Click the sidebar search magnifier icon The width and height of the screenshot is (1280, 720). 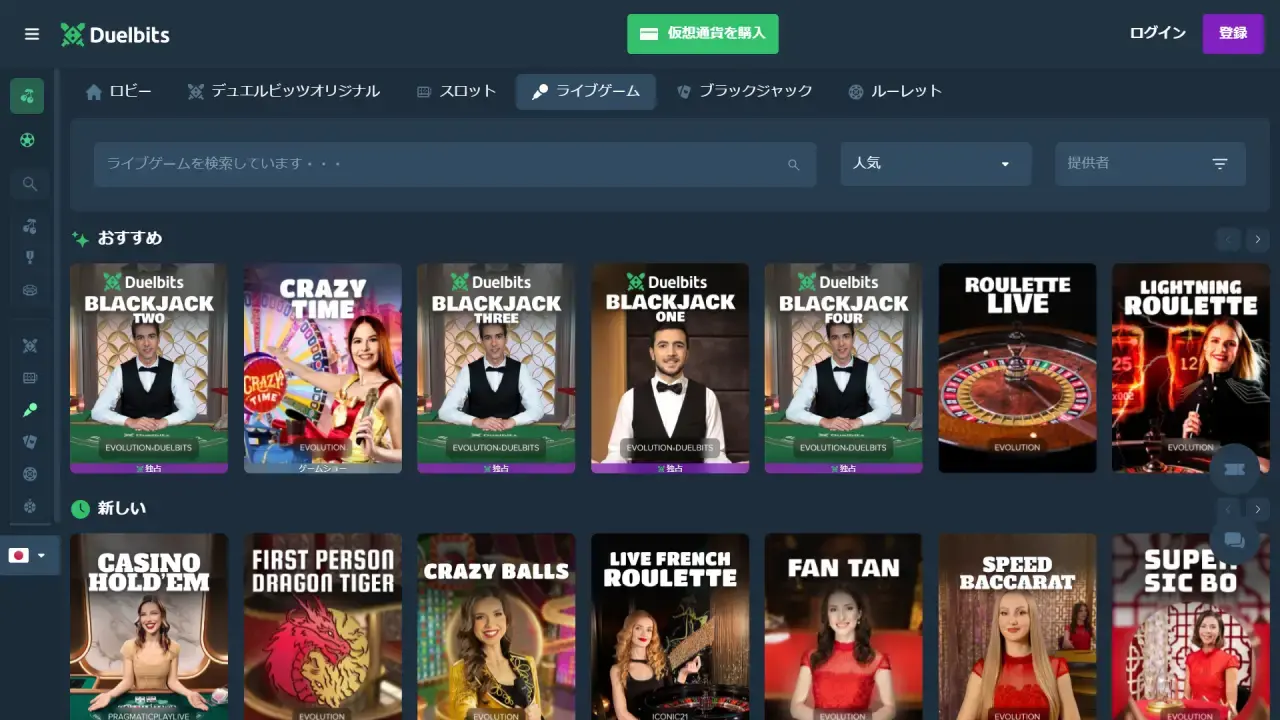30,184
